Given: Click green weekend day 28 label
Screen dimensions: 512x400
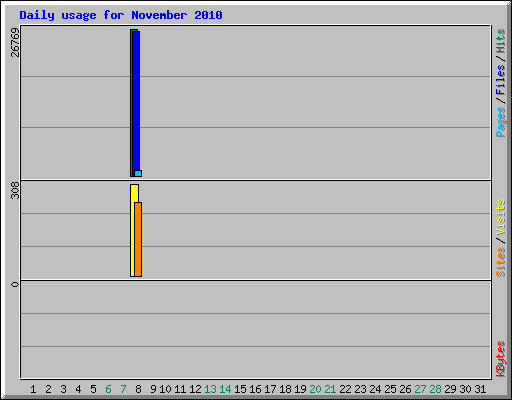Looking at the screenshot, I should coord(435,389).
